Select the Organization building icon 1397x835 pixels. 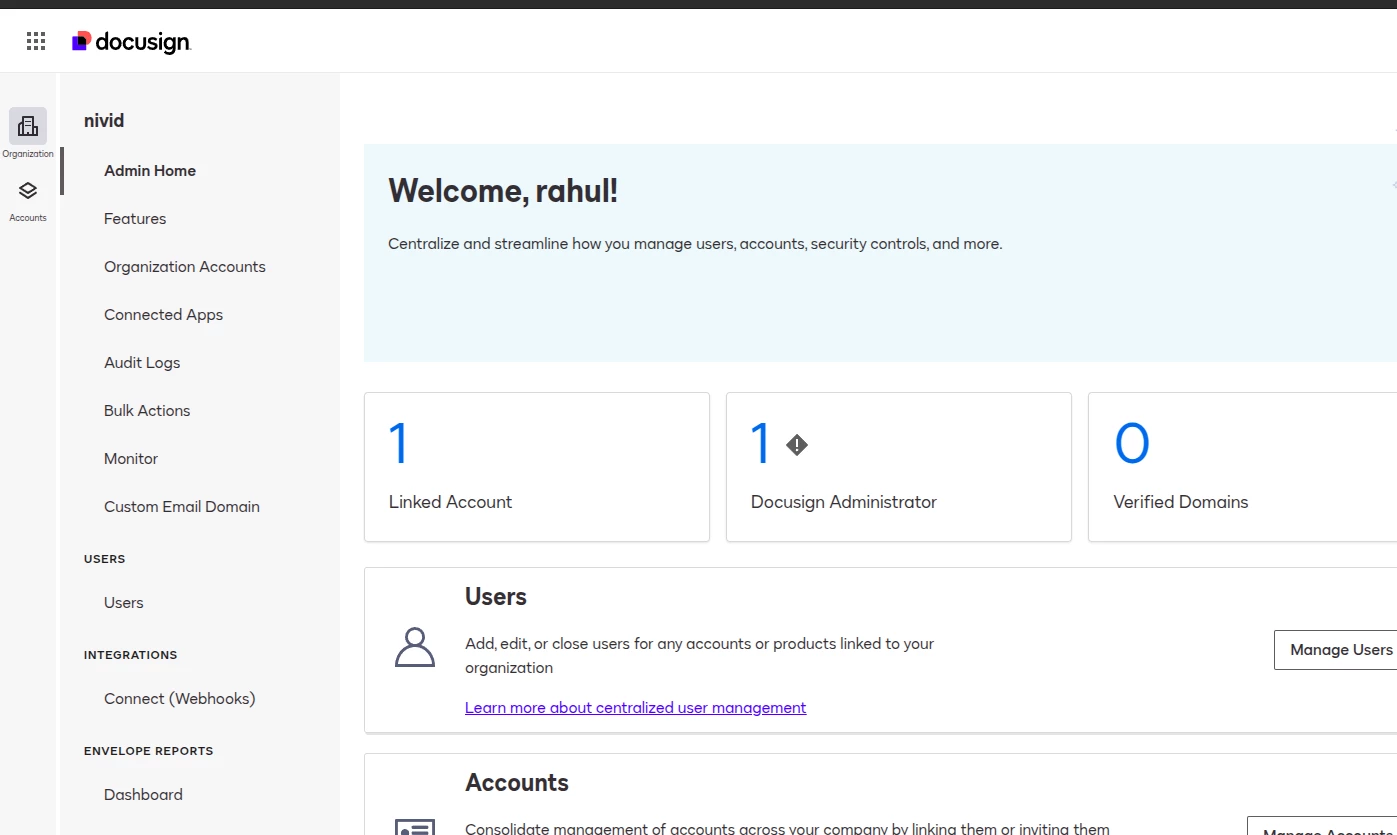[x=28, y=126]
